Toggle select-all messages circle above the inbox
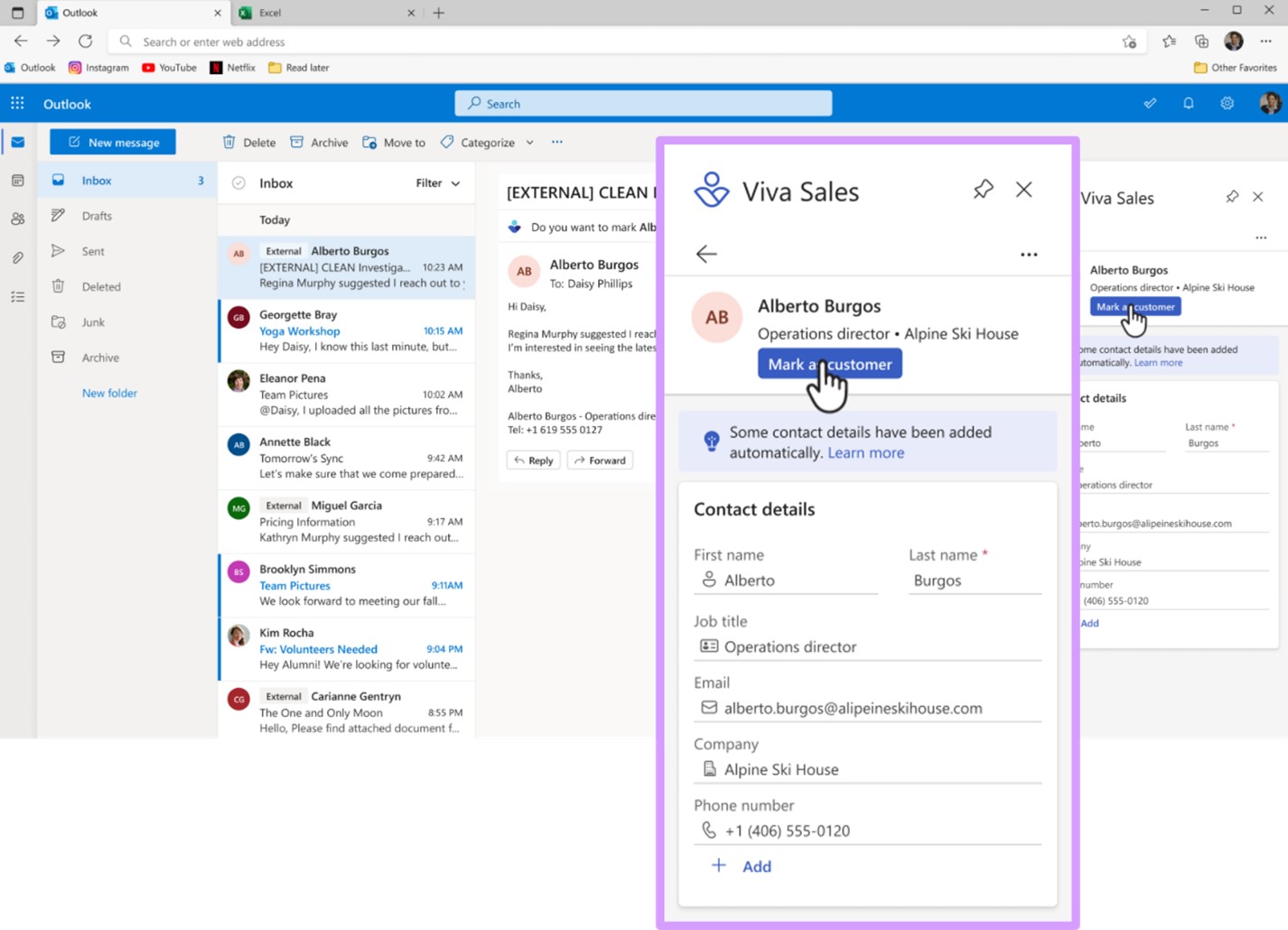 coord(238,182)
